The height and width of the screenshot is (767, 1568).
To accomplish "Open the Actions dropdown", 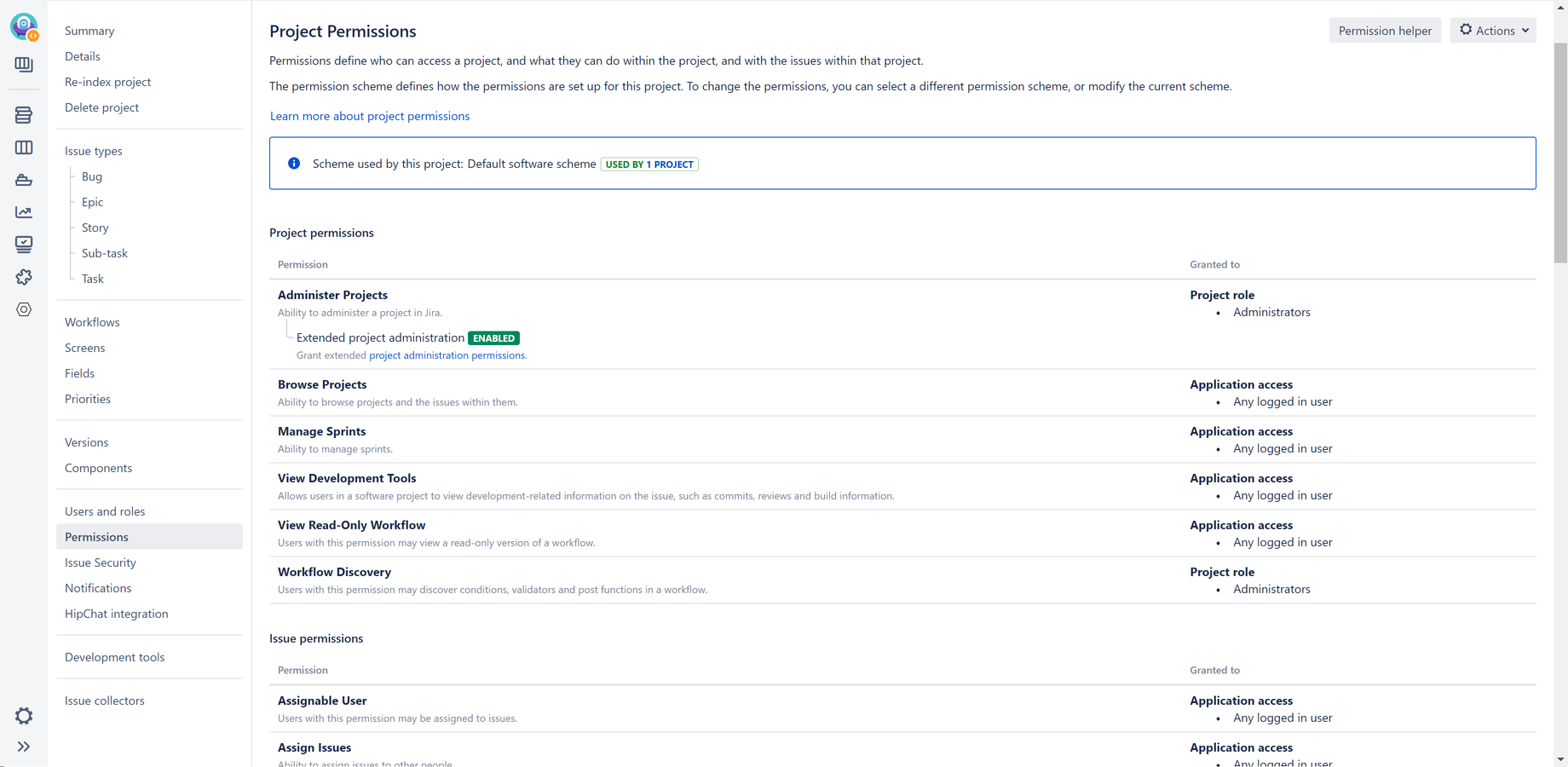I will click(x=1493, y=31).
